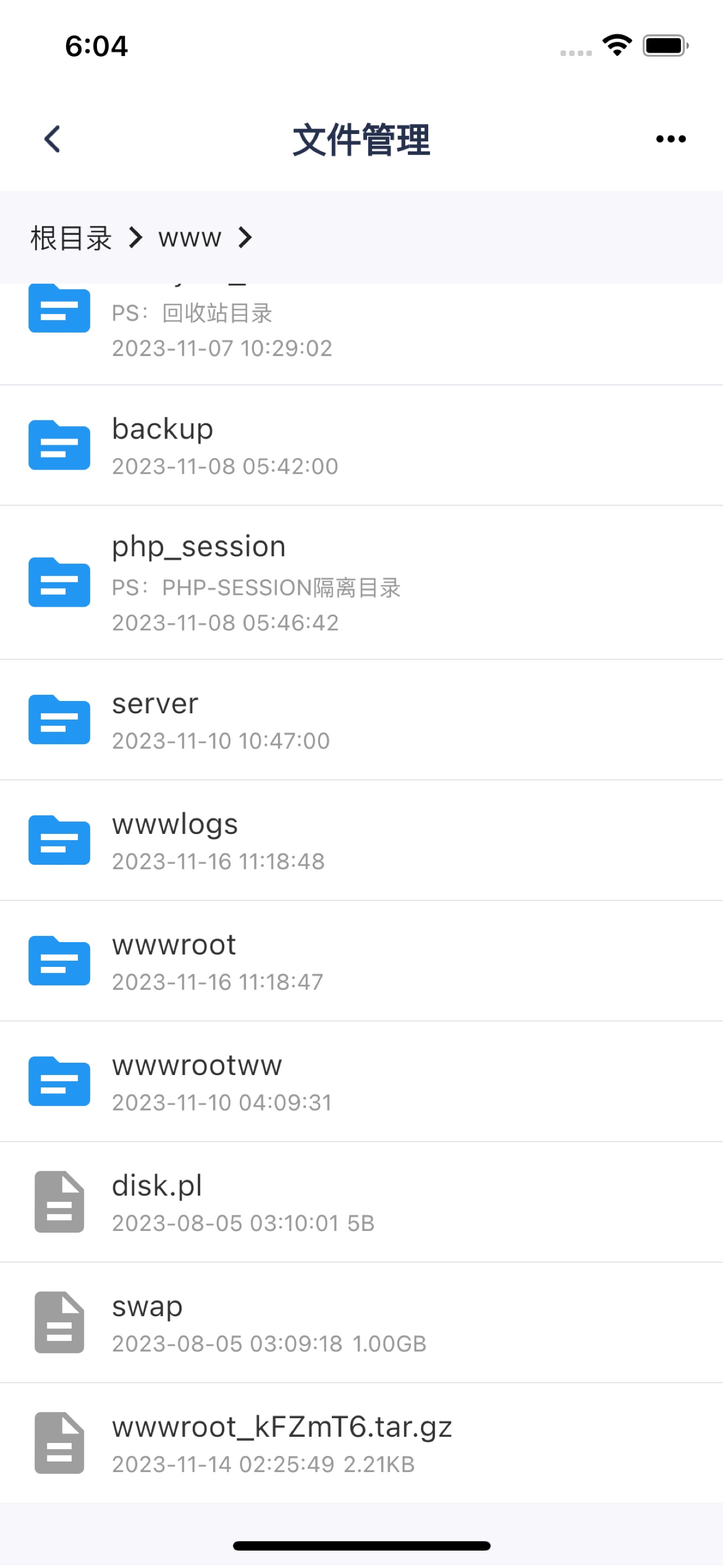This screenshot has width=723, height=1568.
Task: Tap the bottom home indicator bar
Action: click(x=361, y=1546)
